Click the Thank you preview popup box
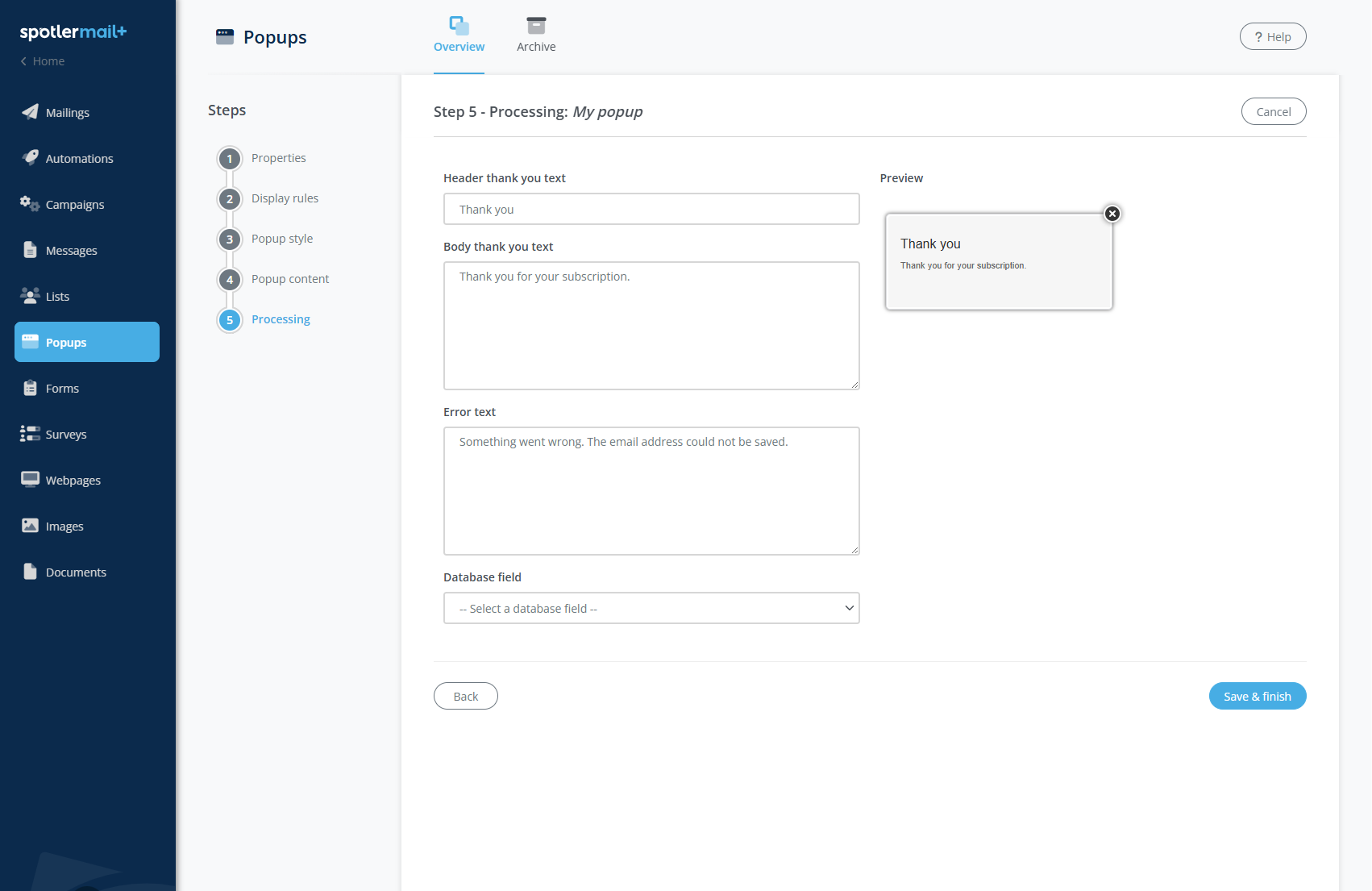Viewport: 1372px width, 891px height. 999,261
